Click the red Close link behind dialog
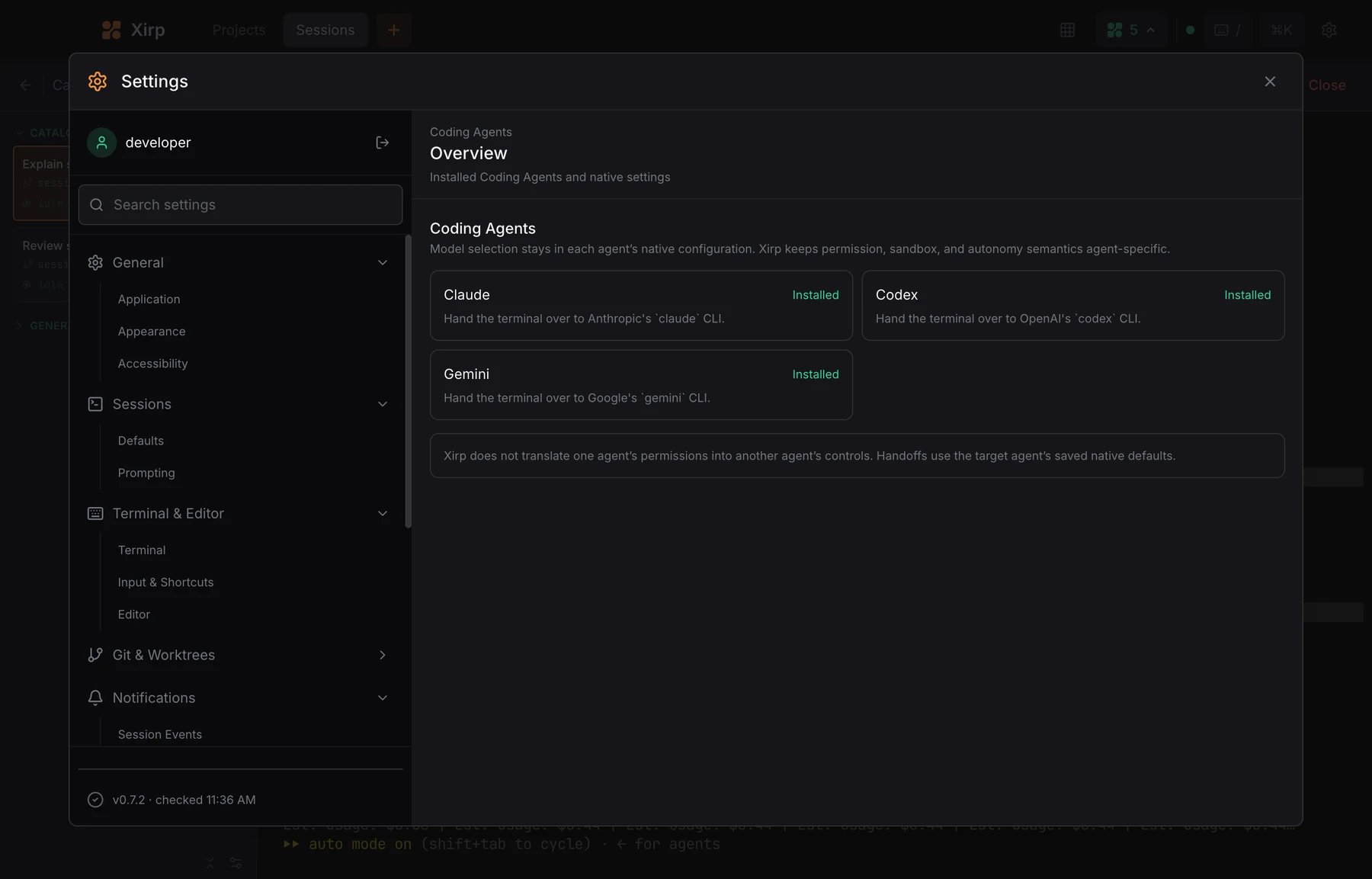The image size is (1372, 879). (x=1327, y=85)
